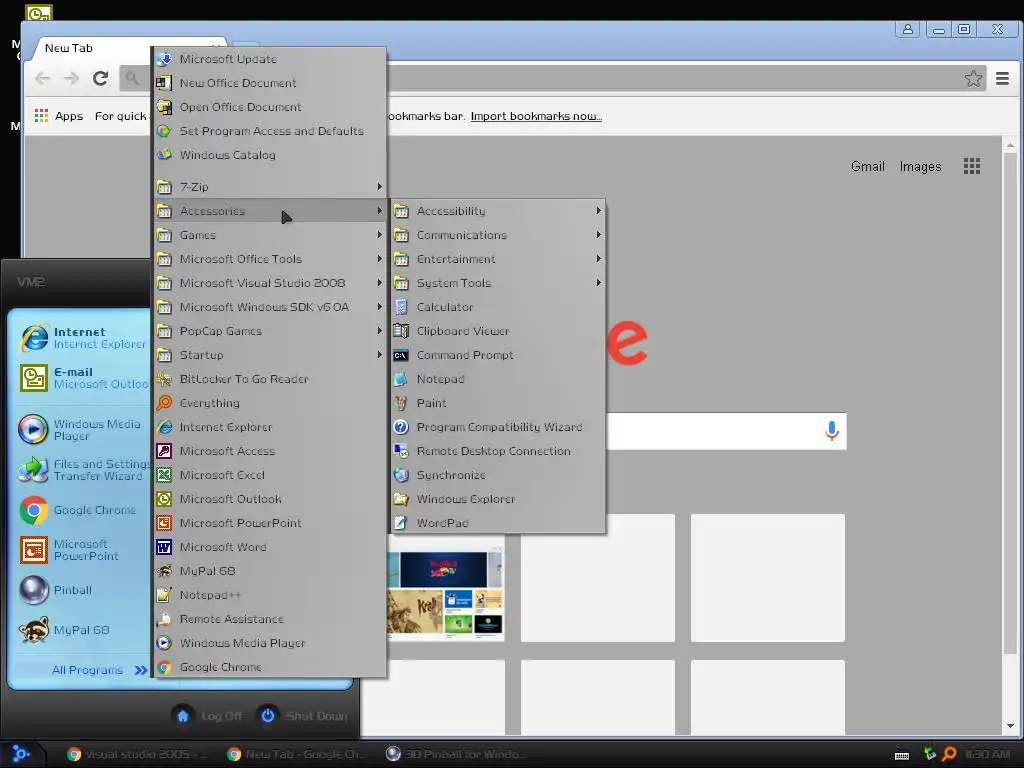The image size is (1024, 768).
Task: Expand Microsoft Windows SDK v6.0A folder
Action: [x=270, y=307]
